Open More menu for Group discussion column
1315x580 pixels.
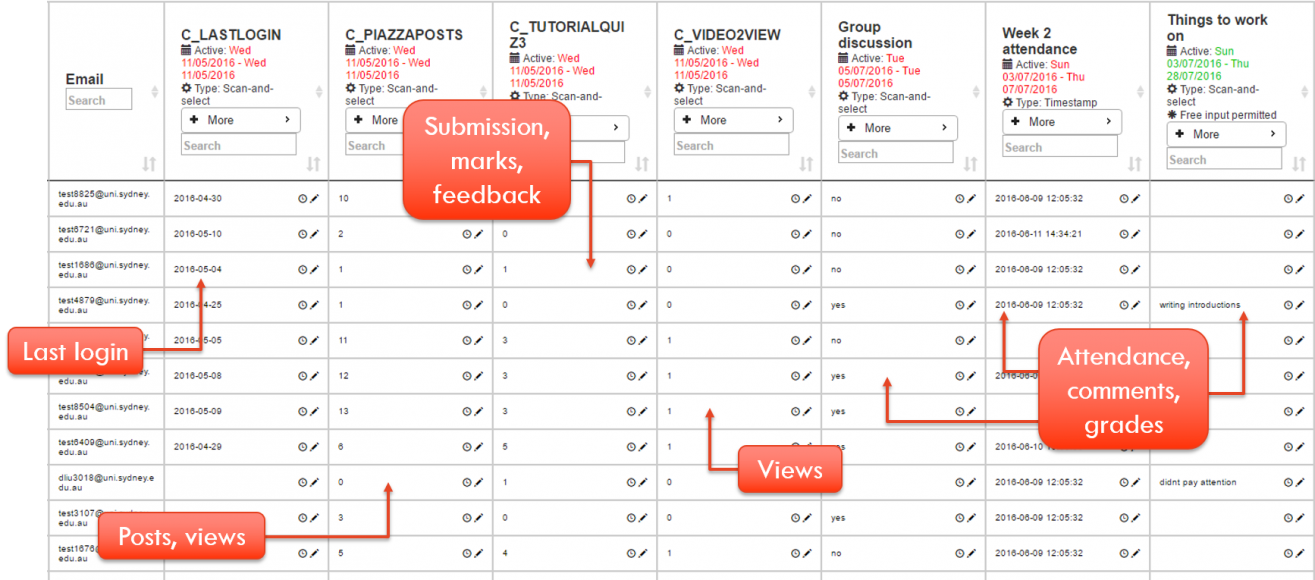(x=896, y=128)
